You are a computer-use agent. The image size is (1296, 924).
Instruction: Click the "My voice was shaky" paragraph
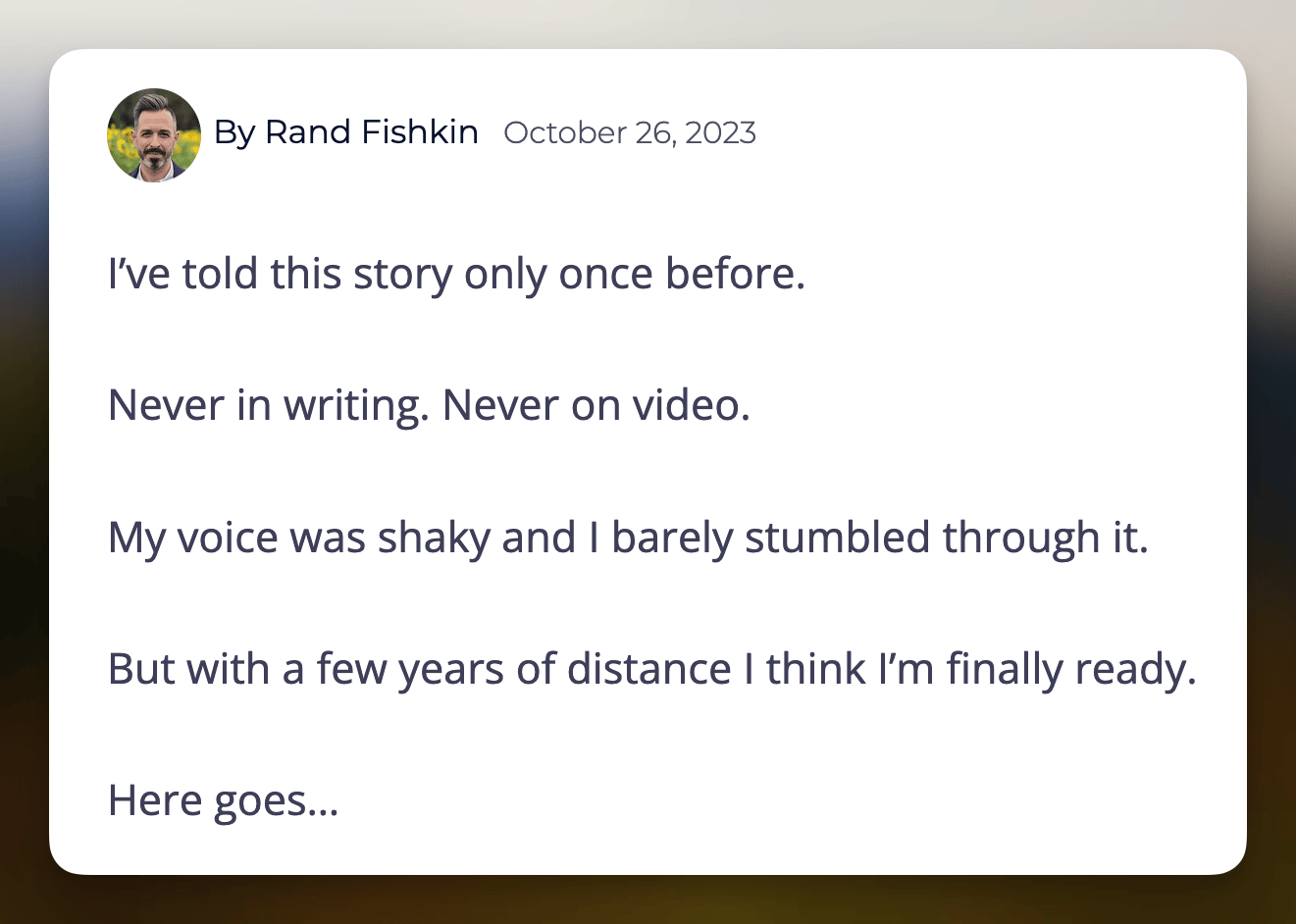coord(628,538)
